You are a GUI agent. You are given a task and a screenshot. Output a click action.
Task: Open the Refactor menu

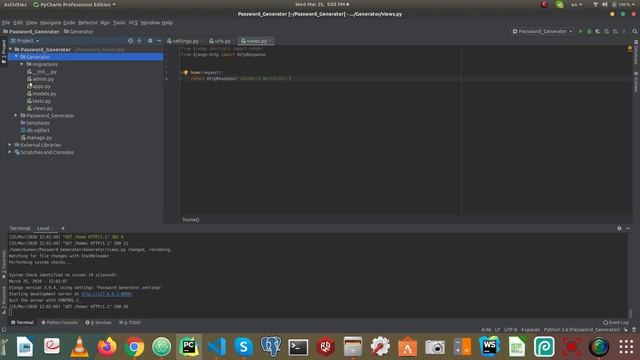pyautogui.click(x=88, y=23)
